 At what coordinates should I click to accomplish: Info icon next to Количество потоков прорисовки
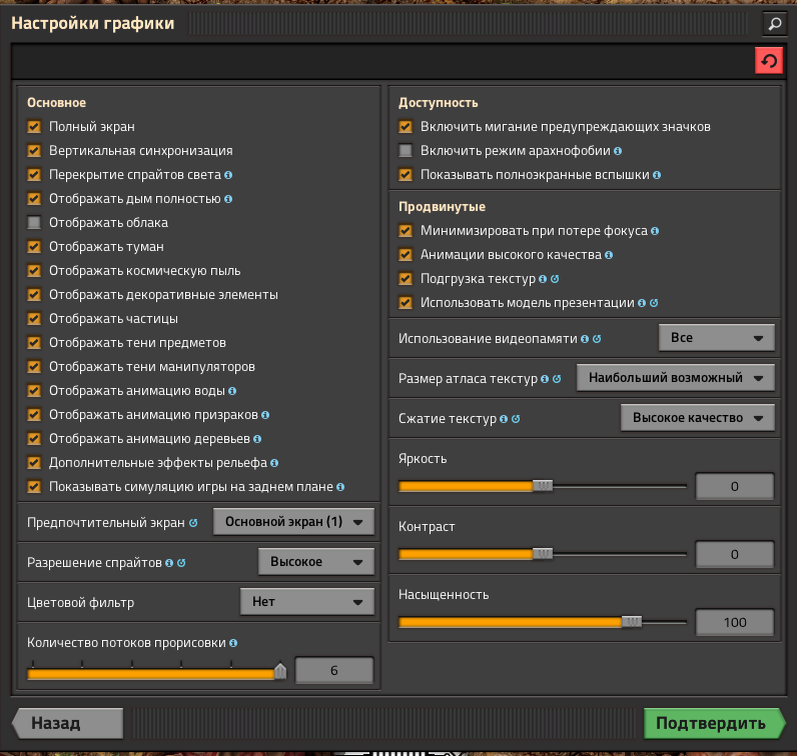pyautogui.click(x=233, y=643)
